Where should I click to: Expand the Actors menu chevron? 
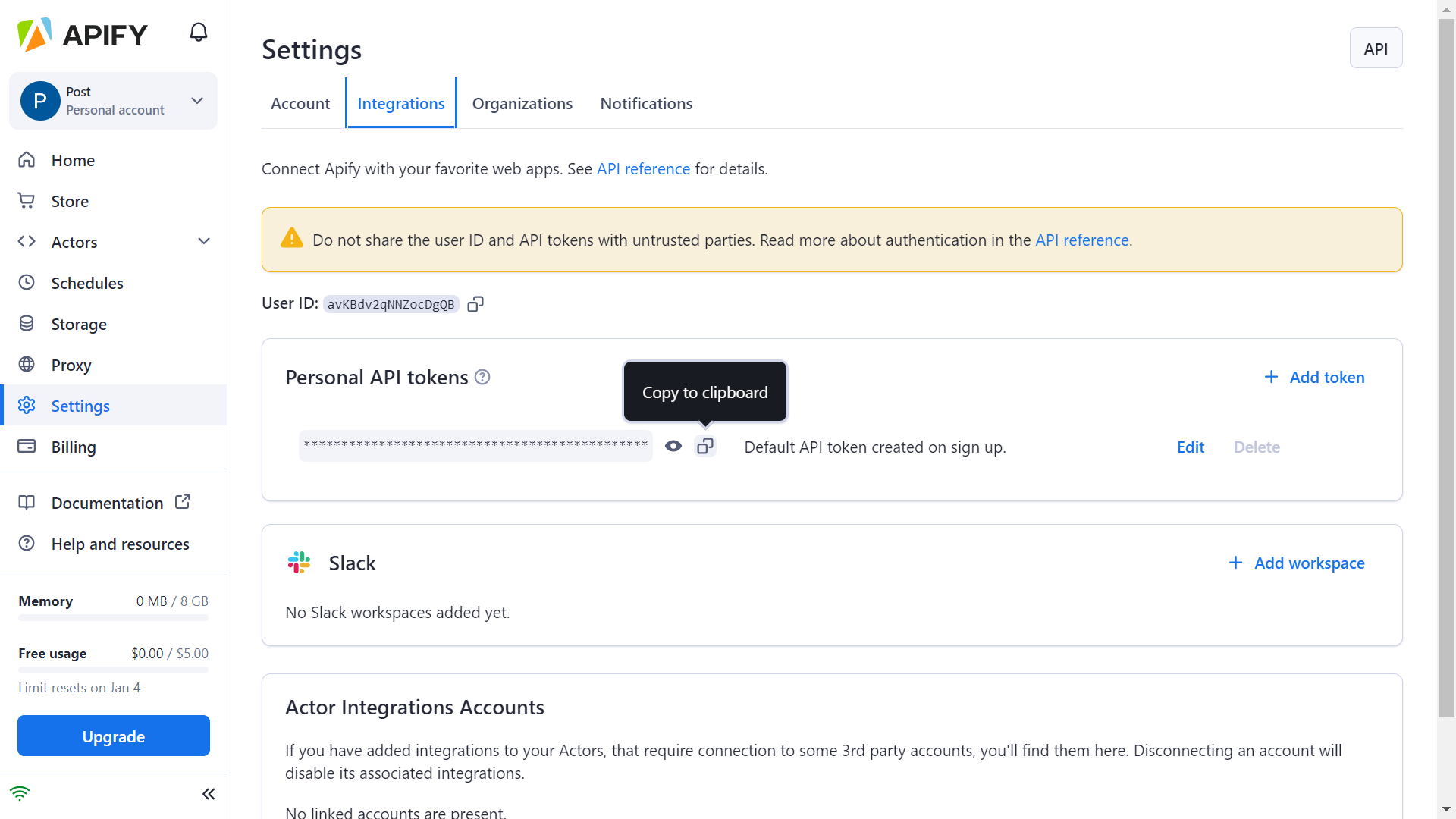(204, 242)
